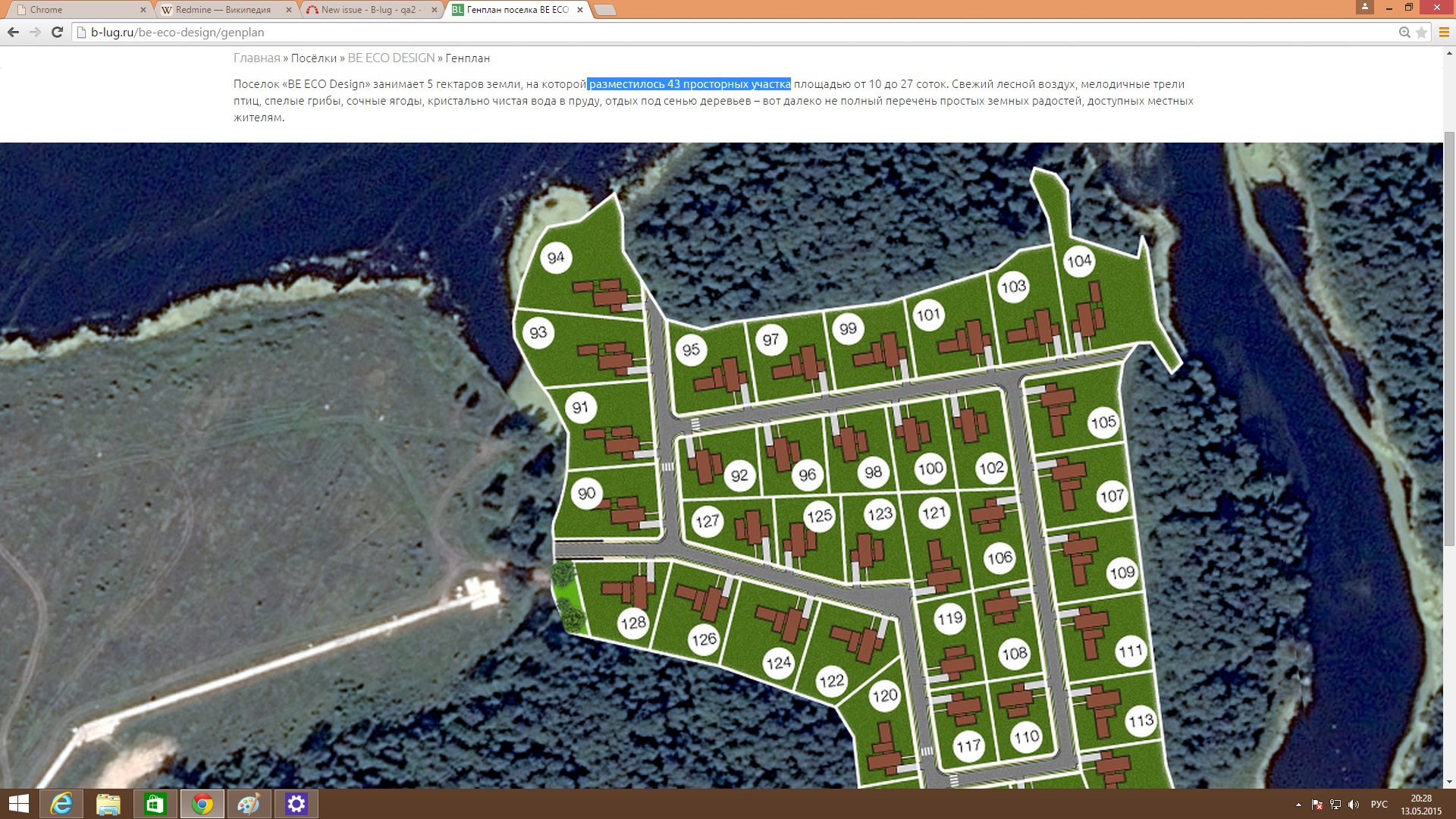Open File Explorer from taskbar

point(108,804)
